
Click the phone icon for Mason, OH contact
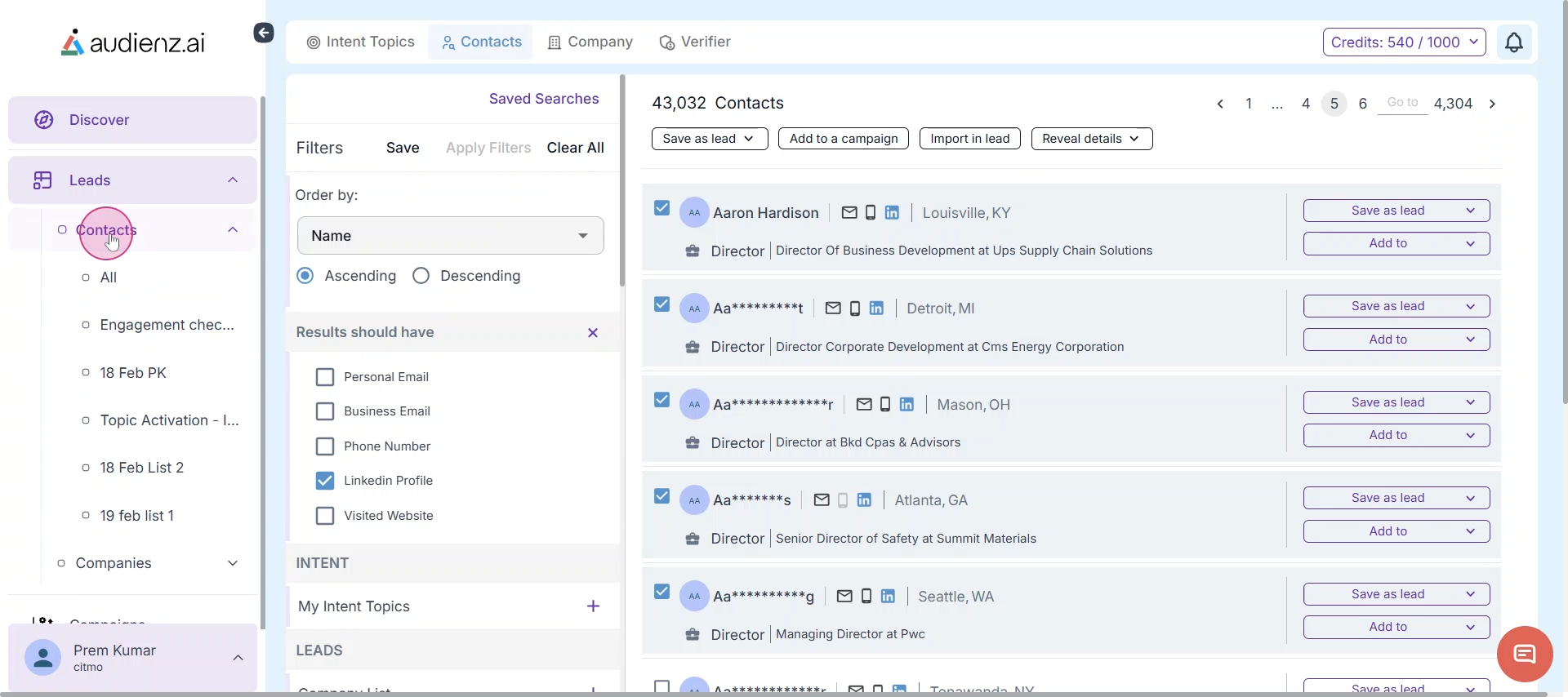[x=885, y=405]
